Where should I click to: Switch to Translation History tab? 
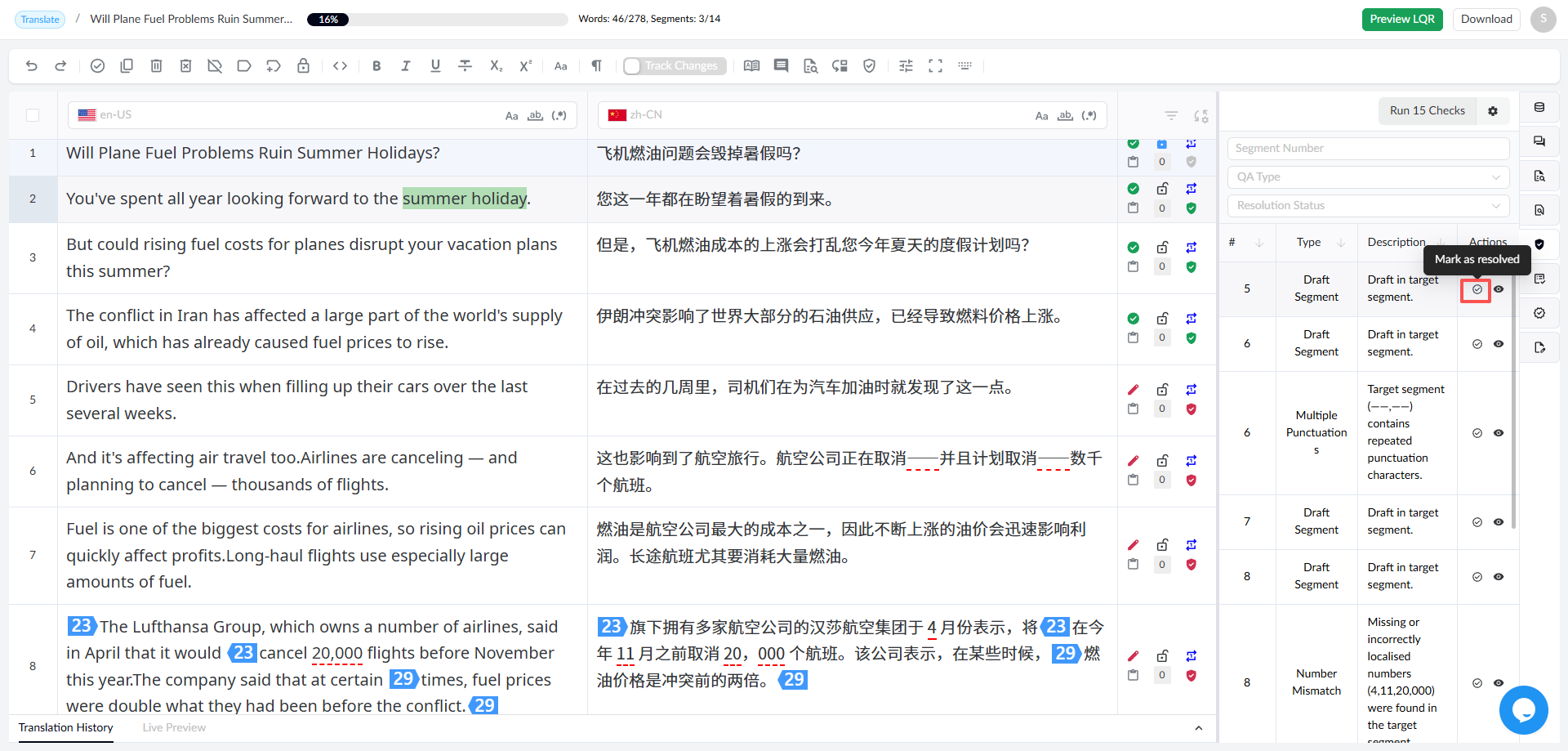pos(66,728)
